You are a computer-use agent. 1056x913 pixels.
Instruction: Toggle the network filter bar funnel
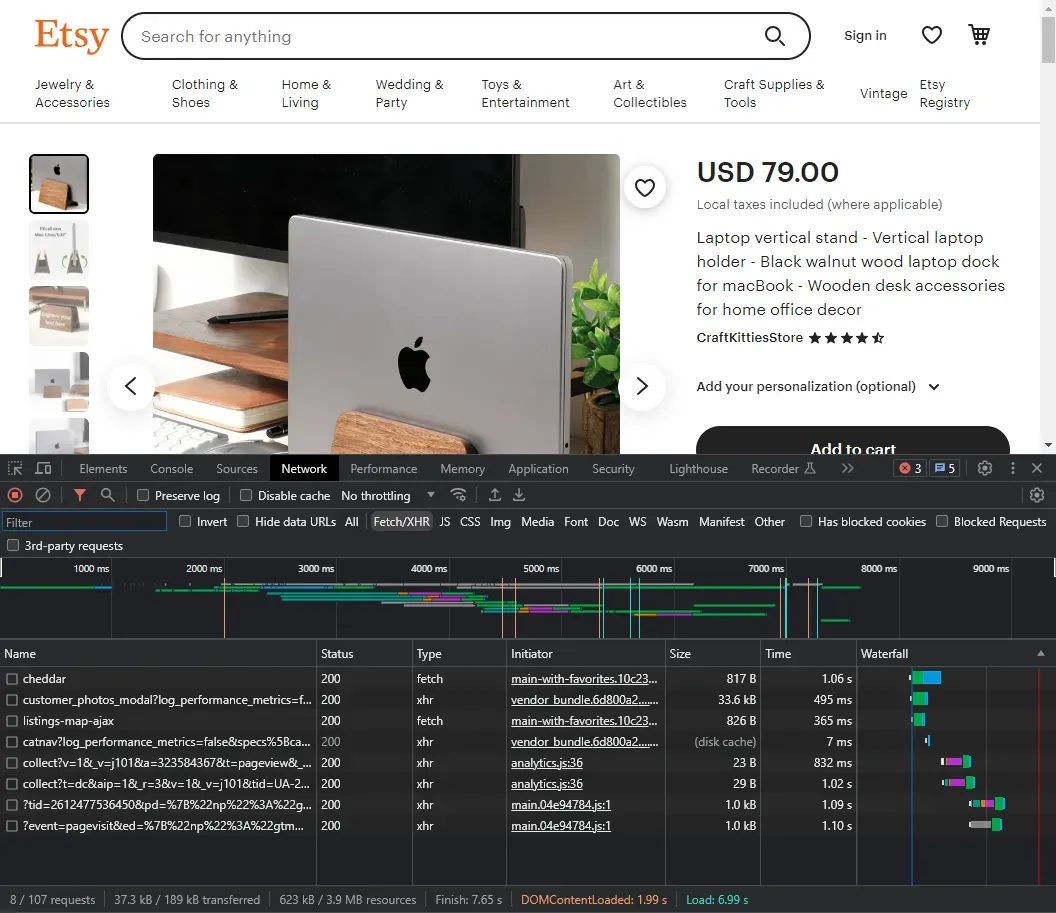pyautogui.click(x=79, y=494)
